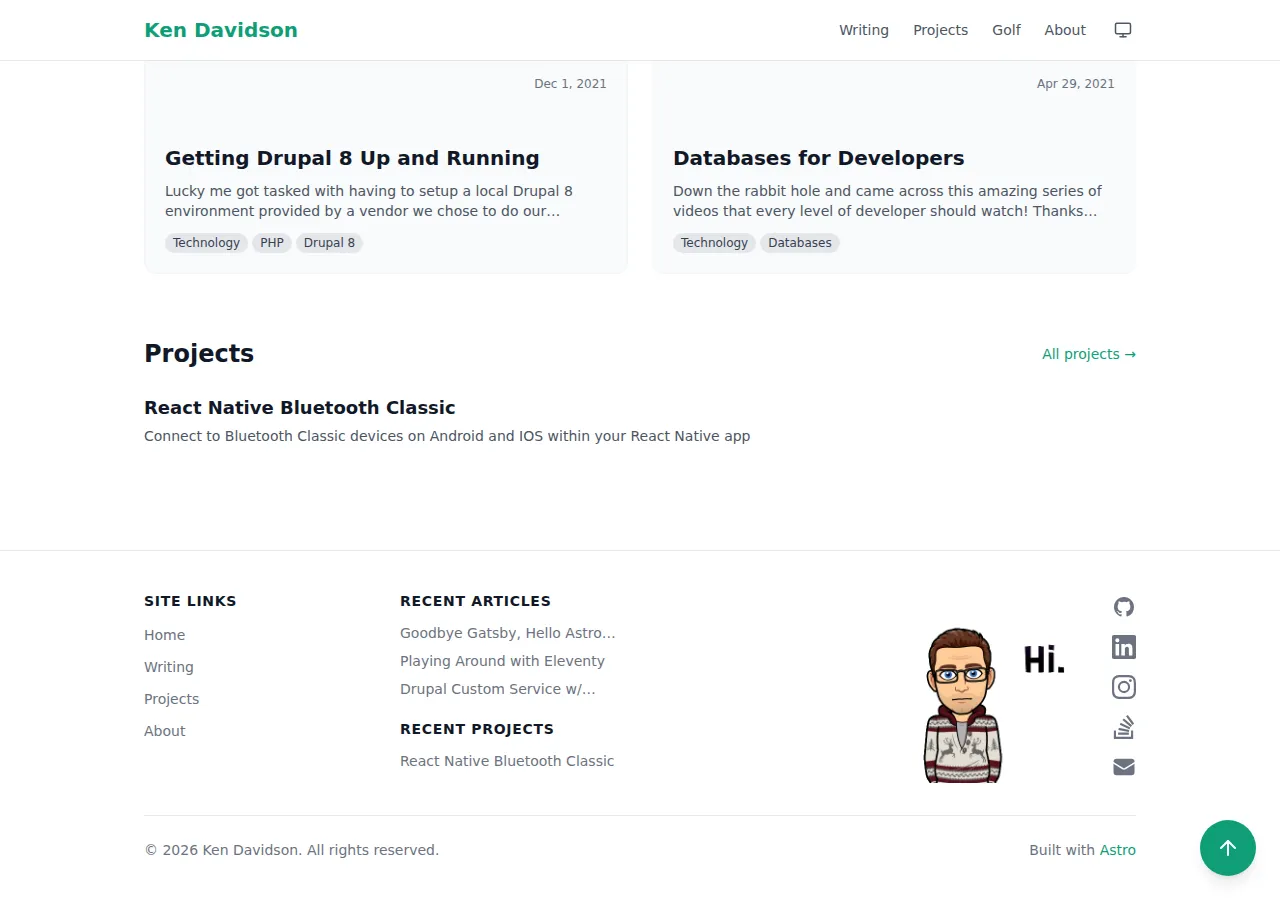Select the Technology tag on Databases for Developers
Image resolution: width=1280 pixels, height=900 pixels.
tap(714, 242)
